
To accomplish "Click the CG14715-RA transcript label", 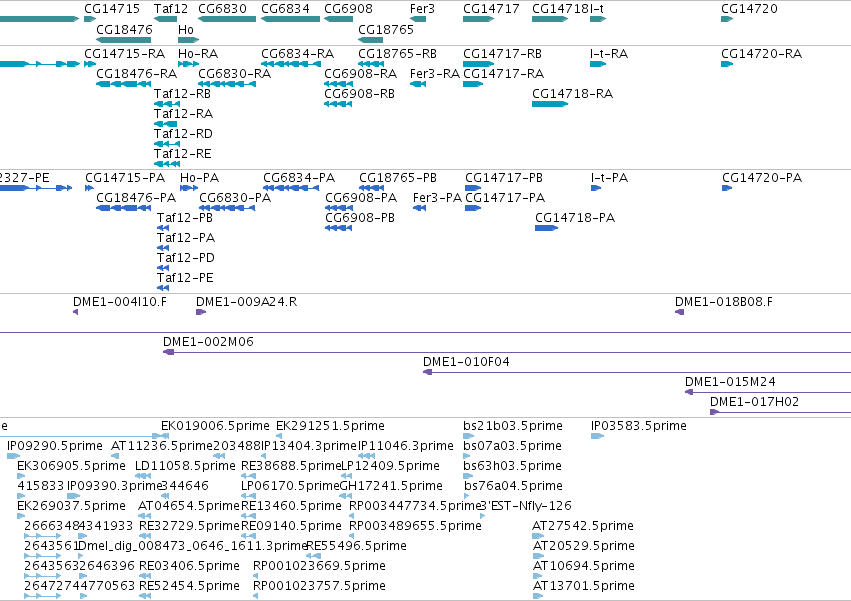I will pos(124,54).
